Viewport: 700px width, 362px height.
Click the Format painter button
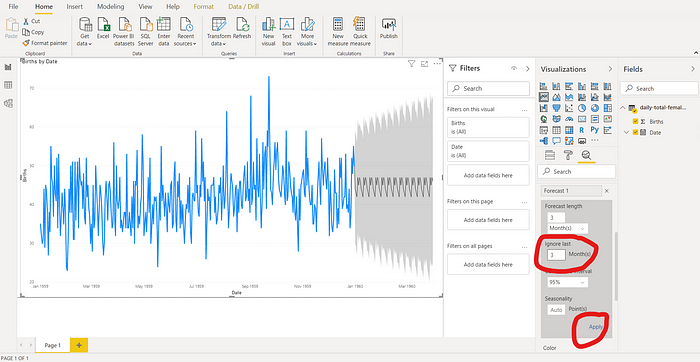tap(45, 43)
